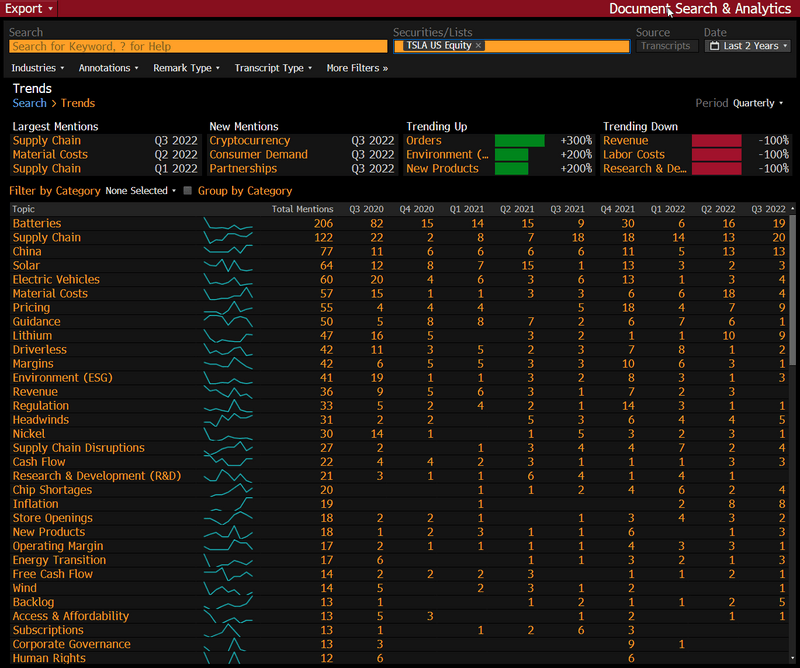Screen dimensions: 800x668
Task: Click the red Revenue trending-down bar
Action: (x=716, y=141)
